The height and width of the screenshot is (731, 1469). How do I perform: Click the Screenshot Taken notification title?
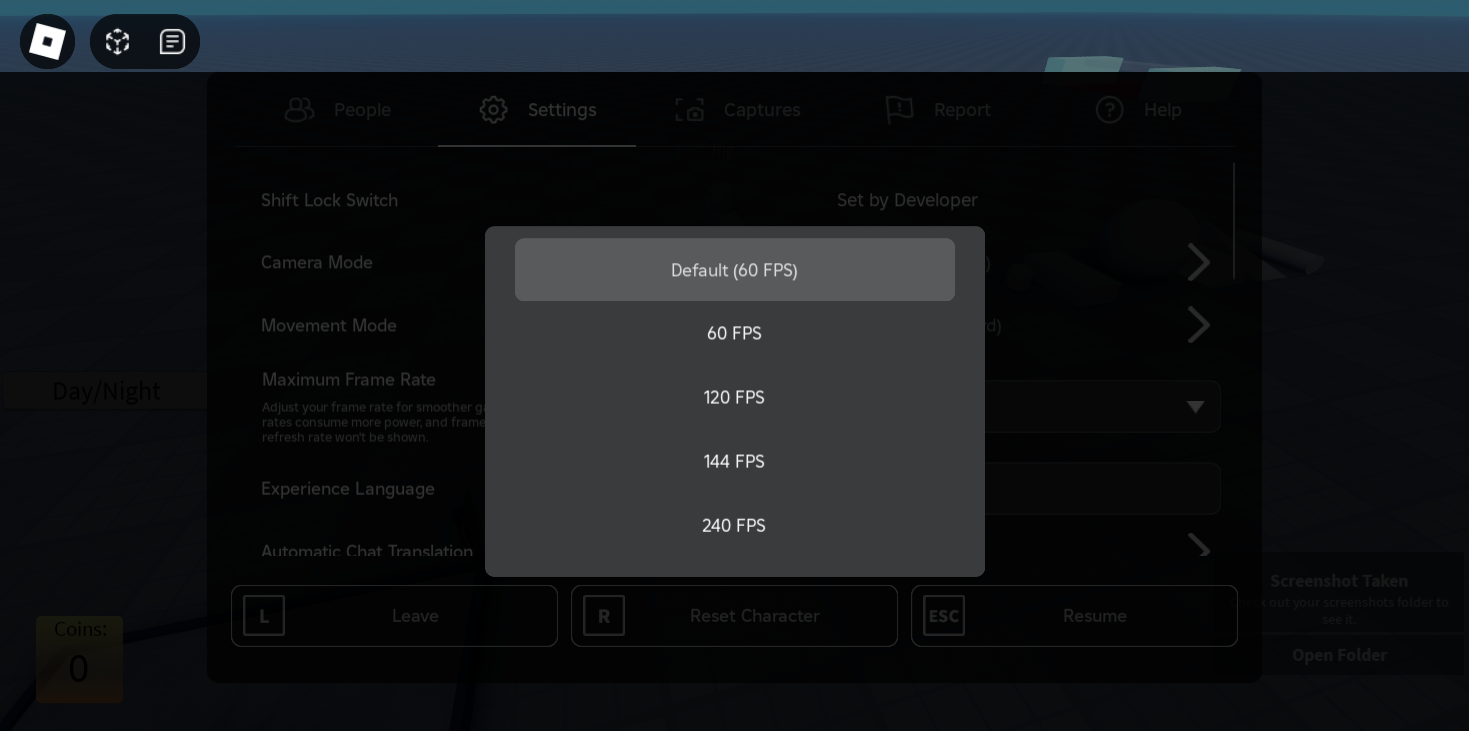click(1339, 581)
